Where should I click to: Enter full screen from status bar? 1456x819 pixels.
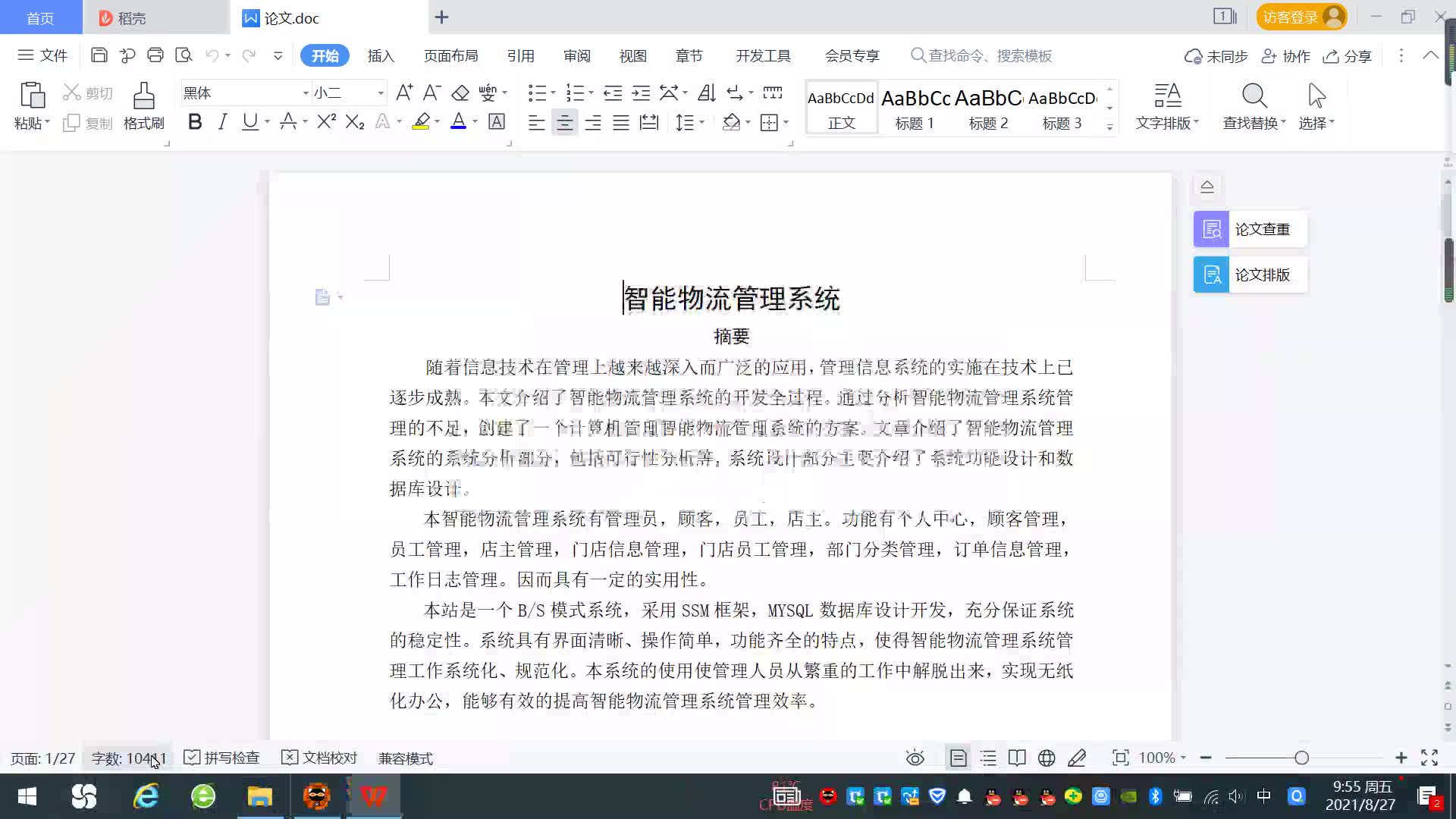point(1429,758)
